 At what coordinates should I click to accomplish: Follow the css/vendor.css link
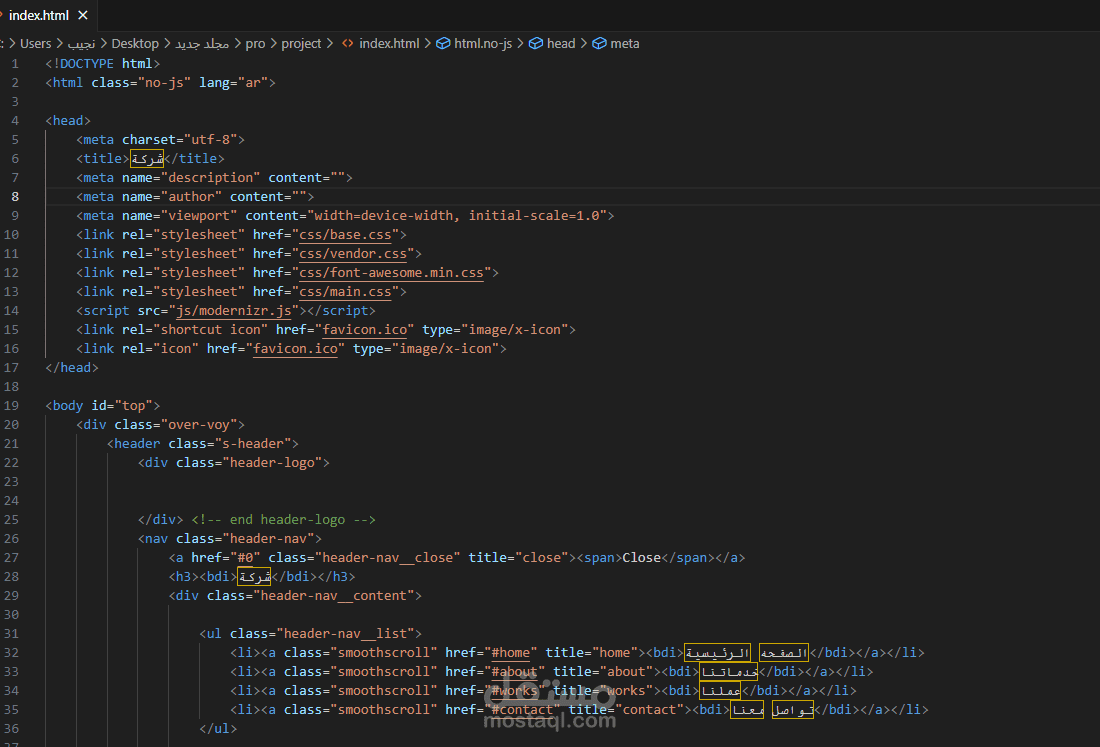tap(353, 253)
